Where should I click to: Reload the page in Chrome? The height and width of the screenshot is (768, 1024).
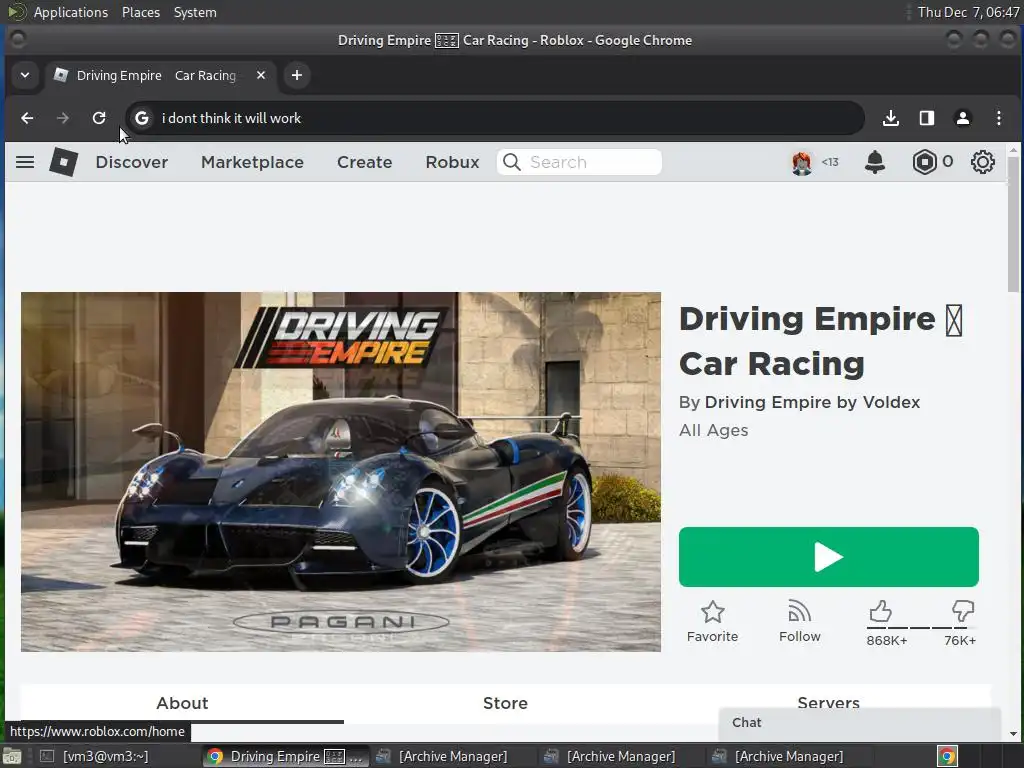tap(99, 118)
